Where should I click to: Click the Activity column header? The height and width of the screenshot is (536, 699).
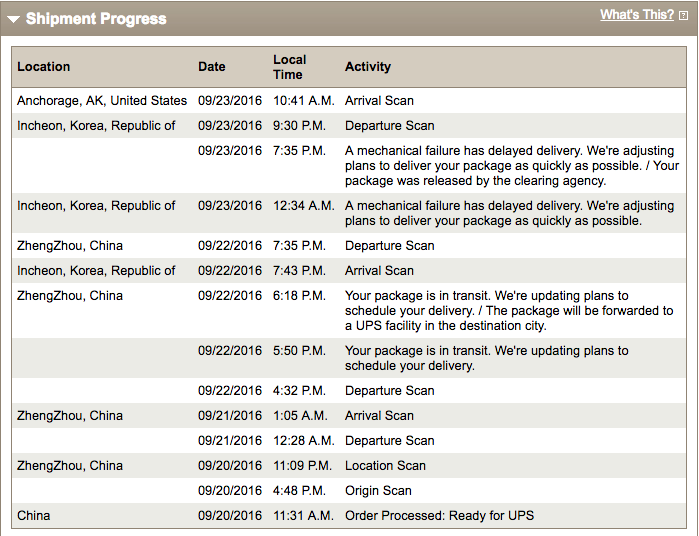368,66
